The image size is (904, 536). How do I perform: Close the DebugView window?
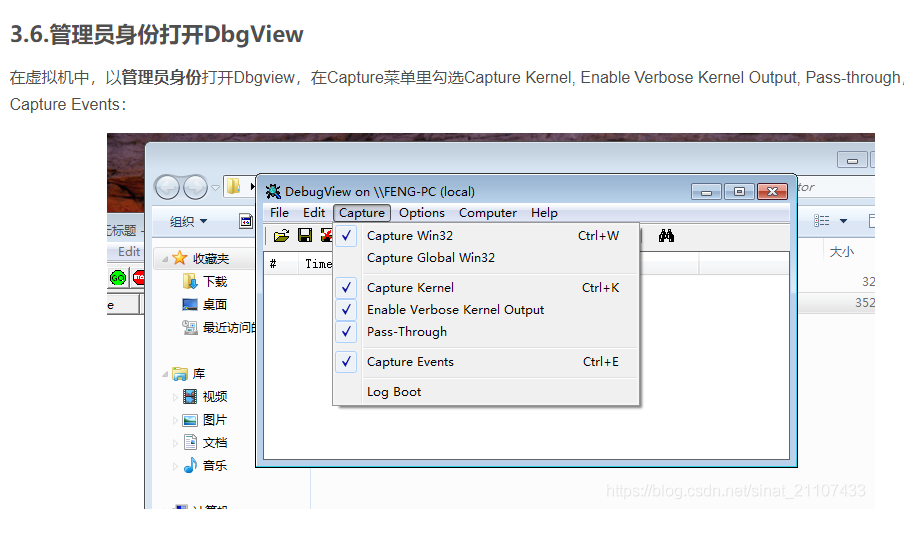click(x=773, y=192)
